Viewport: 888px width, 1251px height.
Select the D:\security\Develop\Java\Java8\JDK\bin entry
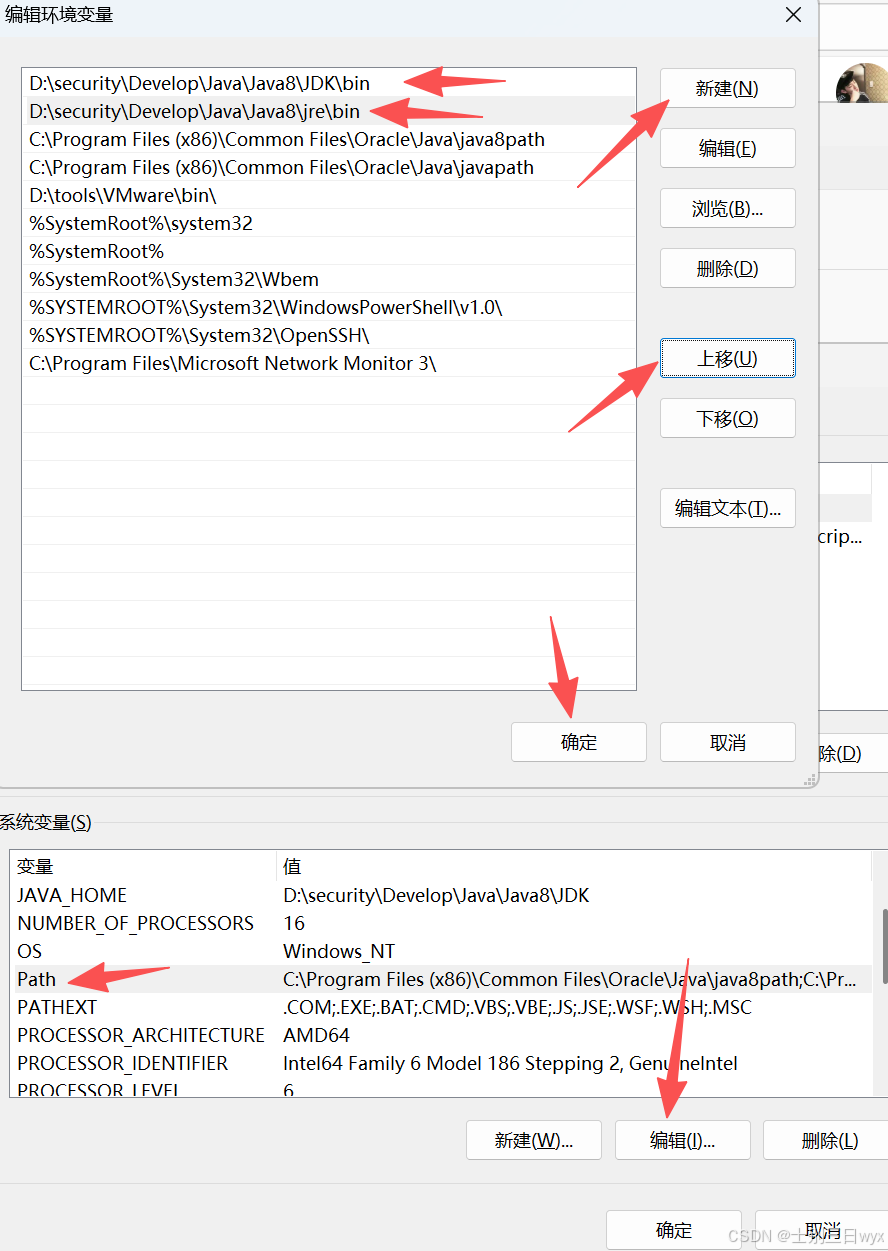(329, 83)
